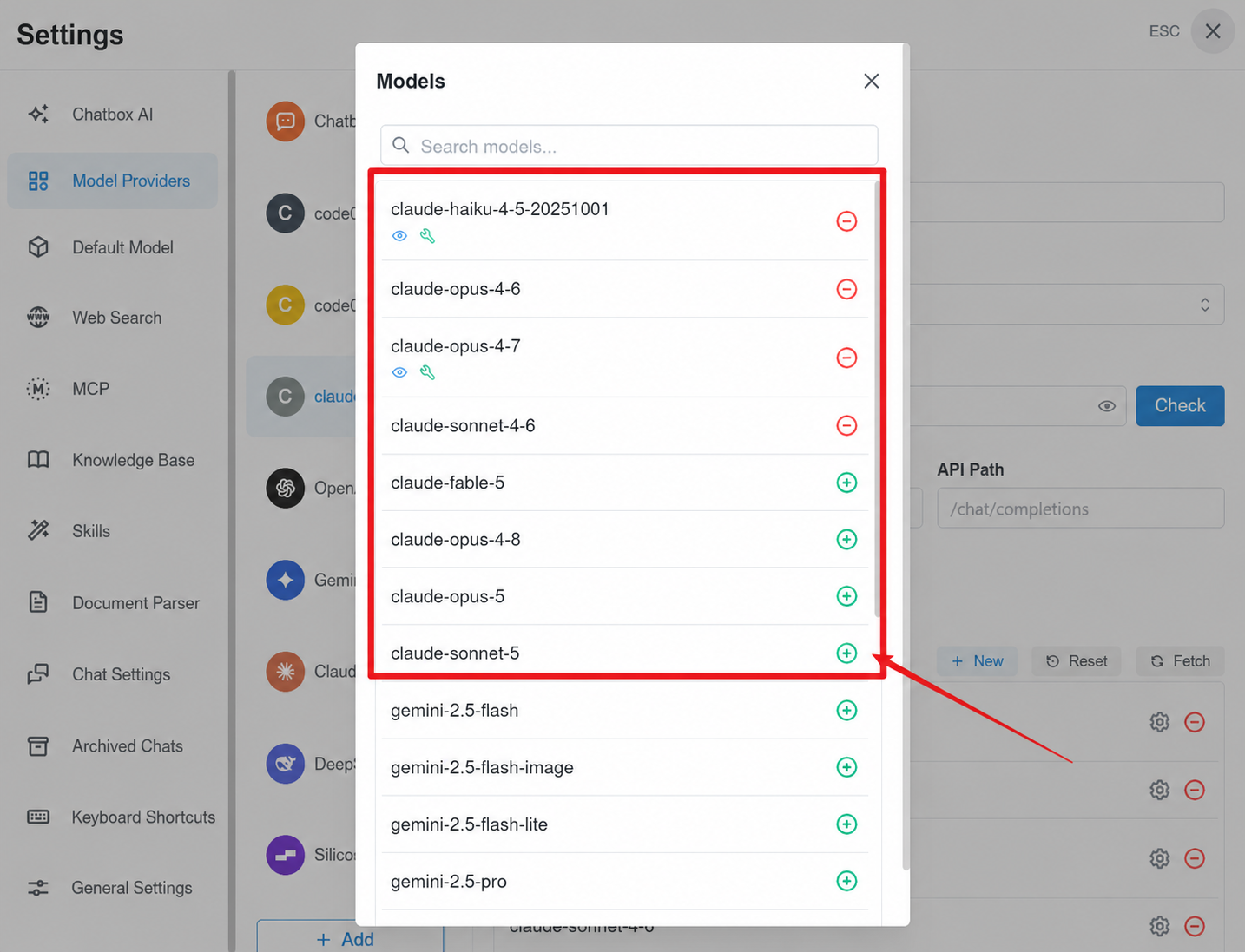Screen dimensions: 1245x952
Task: Remove claude-sonnet-4-6 from enabled models
Action: [x=846, y=425]
